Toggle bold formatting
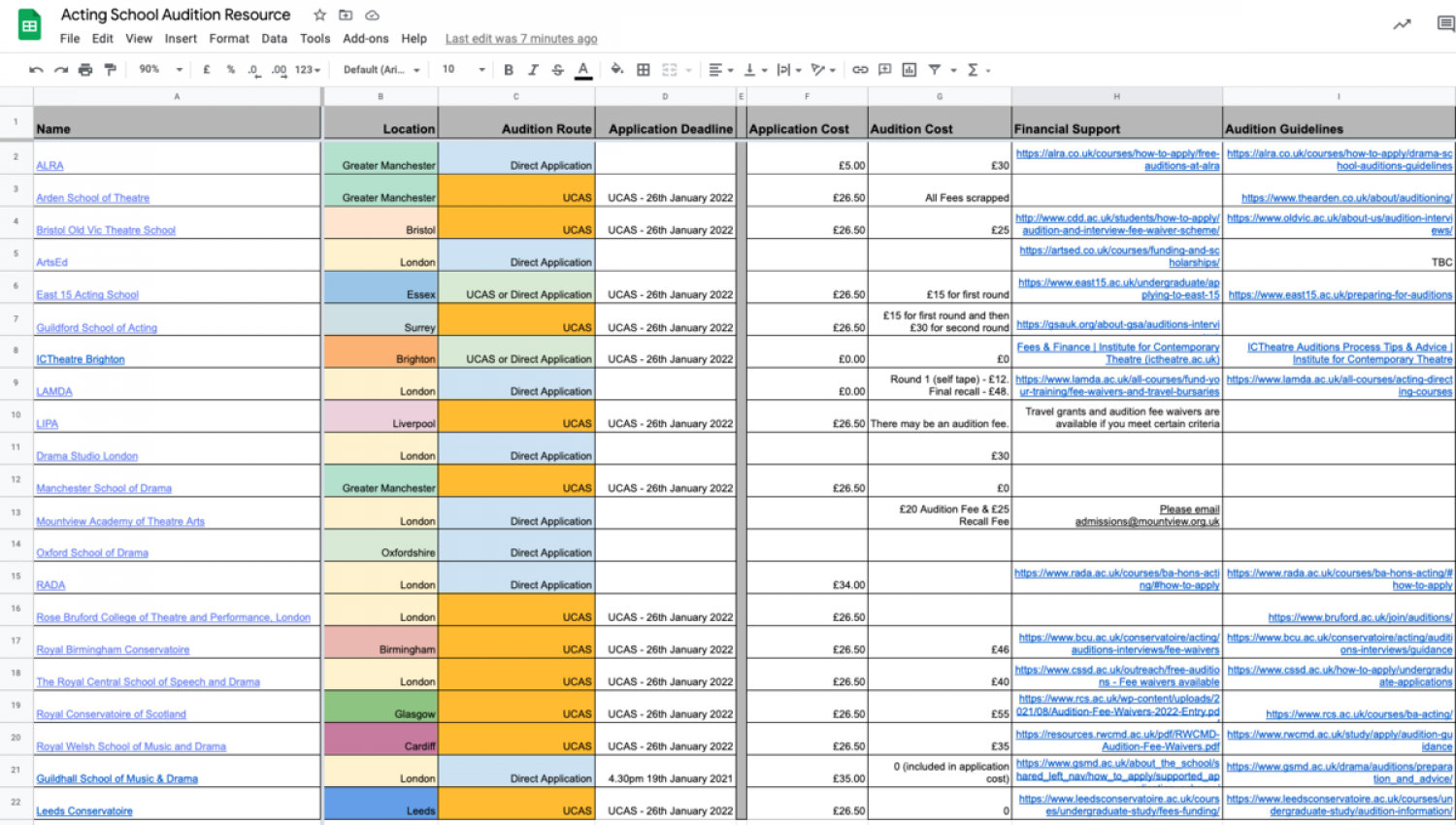Image resolution: width=1456 pixels, height=825 pixels. click(509, 70)
